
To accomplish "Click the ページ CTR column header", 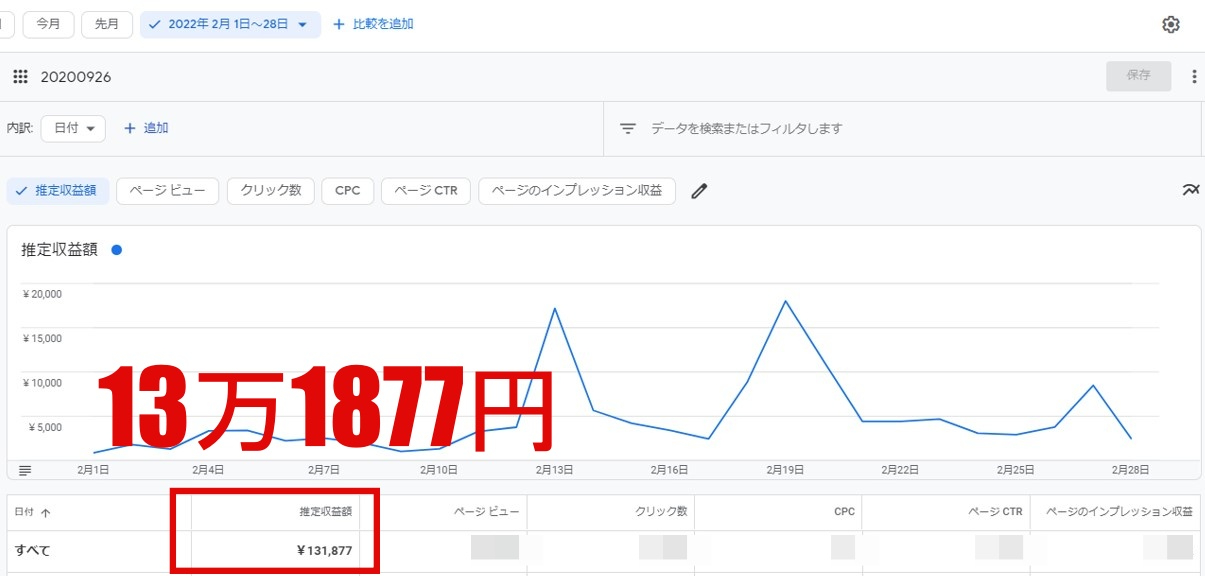I will click(x=996, y=512).
